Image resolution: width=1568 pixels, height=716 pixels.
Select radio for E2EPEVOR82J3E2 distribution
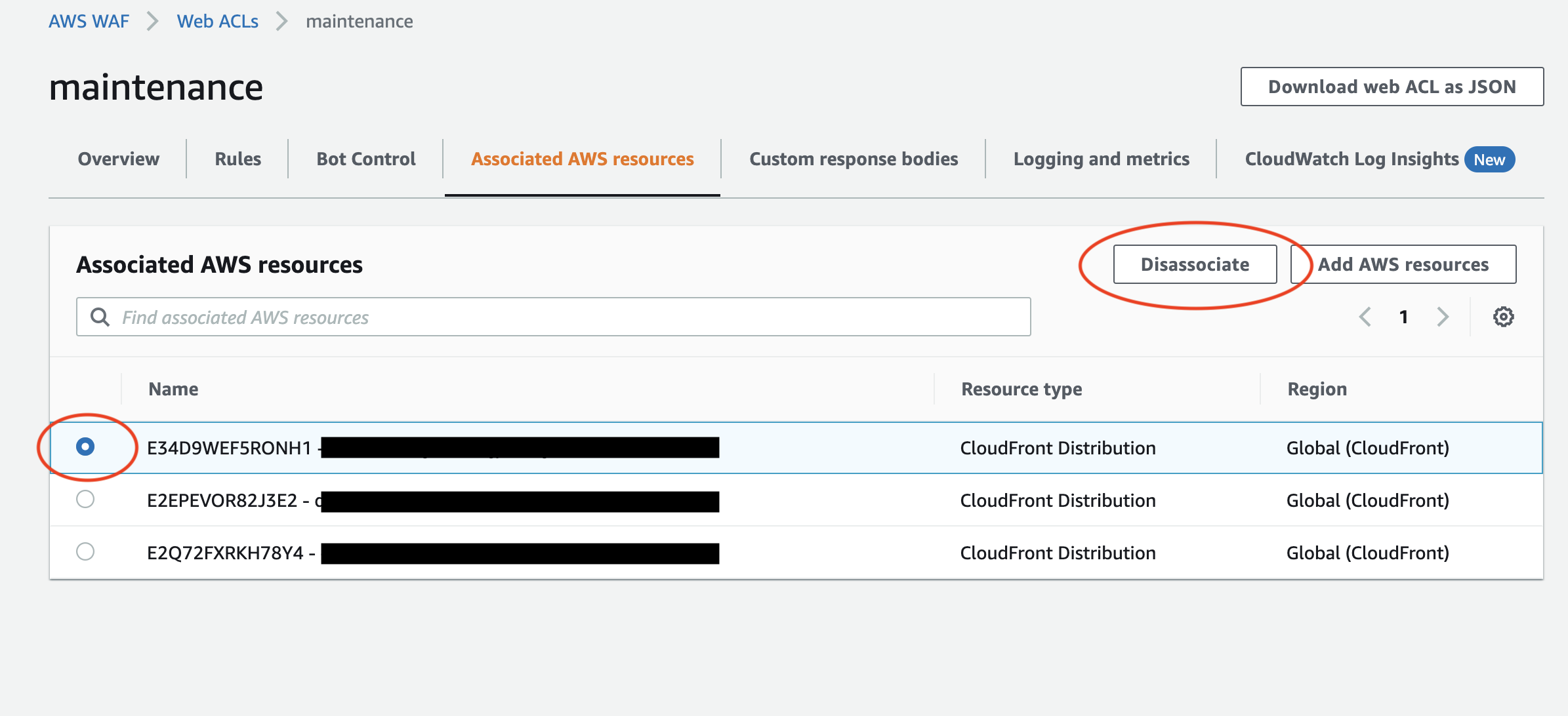click(x=85, y=500)
